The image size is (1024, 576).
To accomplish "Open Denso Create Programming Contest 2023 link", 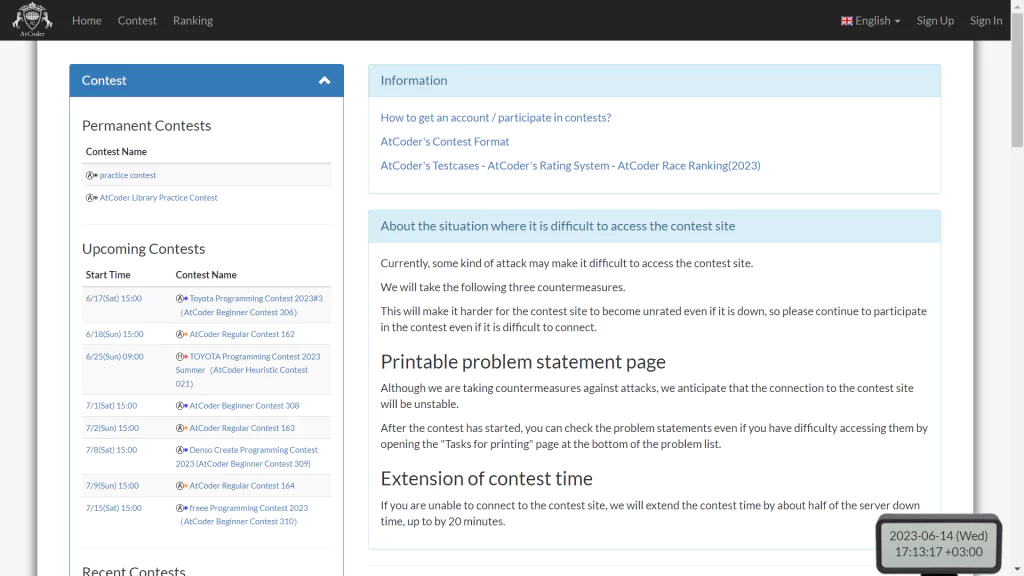I will 247,456.
